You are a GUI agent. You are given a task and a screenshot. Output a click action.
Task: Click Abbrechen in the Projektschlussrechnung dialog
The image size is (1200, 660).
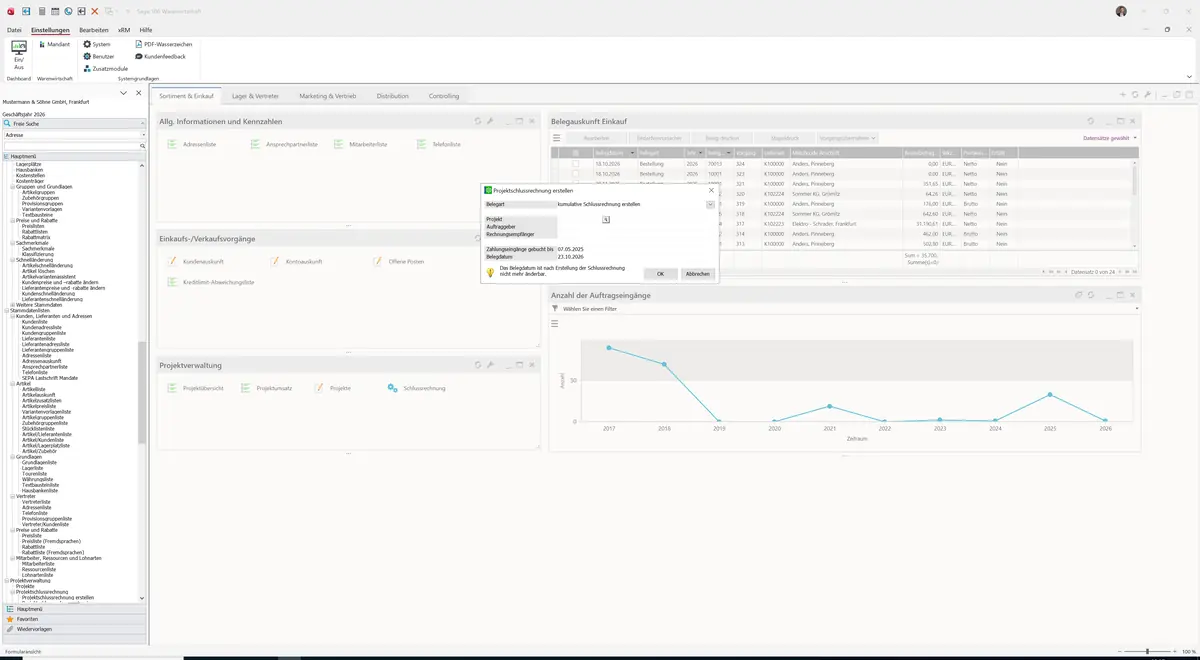(698, 273)
